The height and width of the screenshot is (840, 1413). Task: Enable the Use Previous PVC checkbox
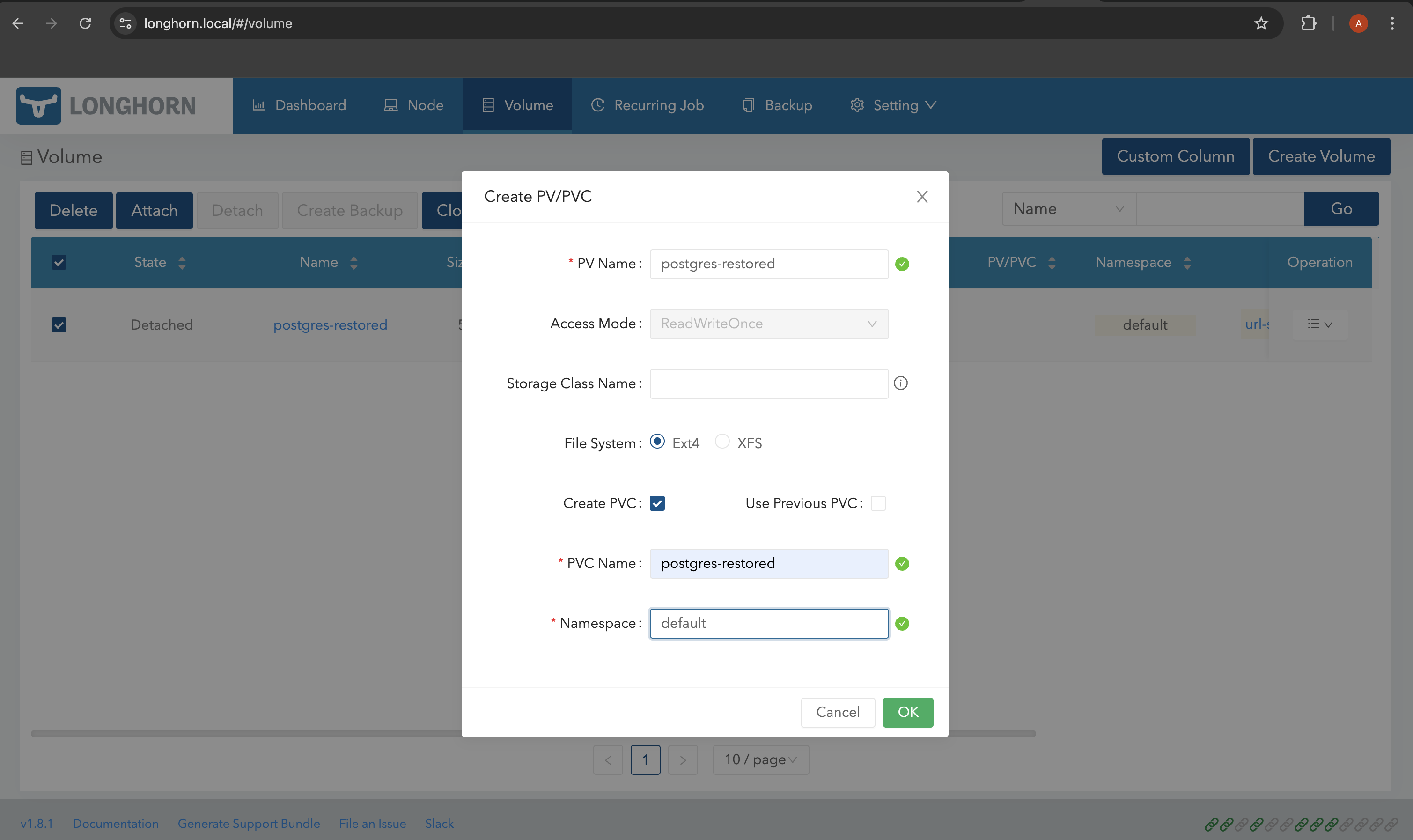click(x=878, y=503)
